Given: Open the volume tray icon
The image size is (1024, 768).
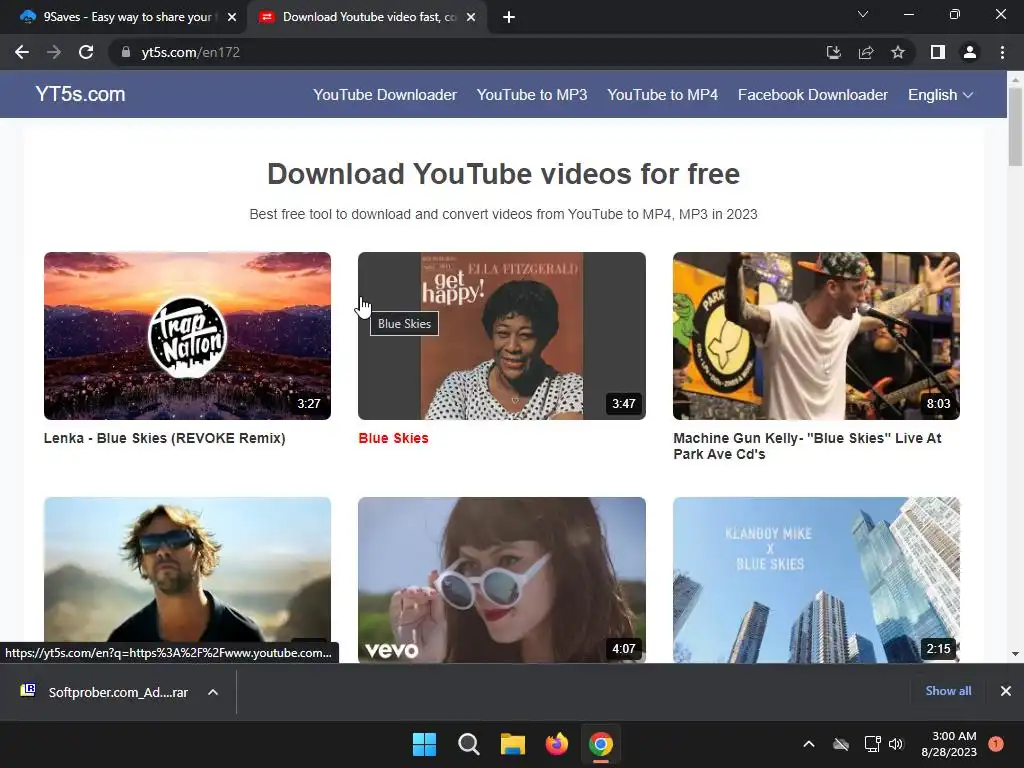Looking at the screenshot, I should [896, 744].
